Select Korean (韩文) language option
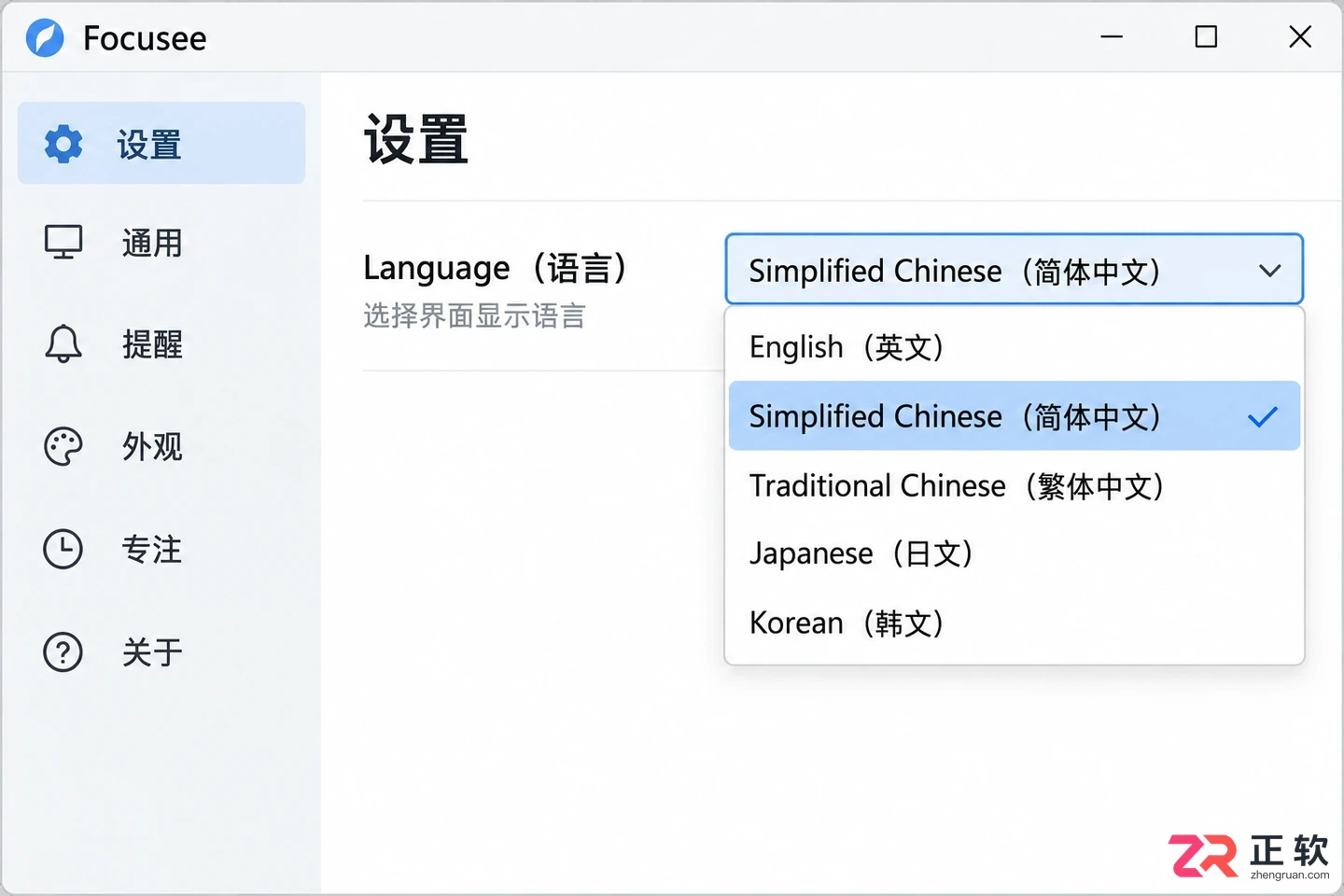 click(1014, 623)
